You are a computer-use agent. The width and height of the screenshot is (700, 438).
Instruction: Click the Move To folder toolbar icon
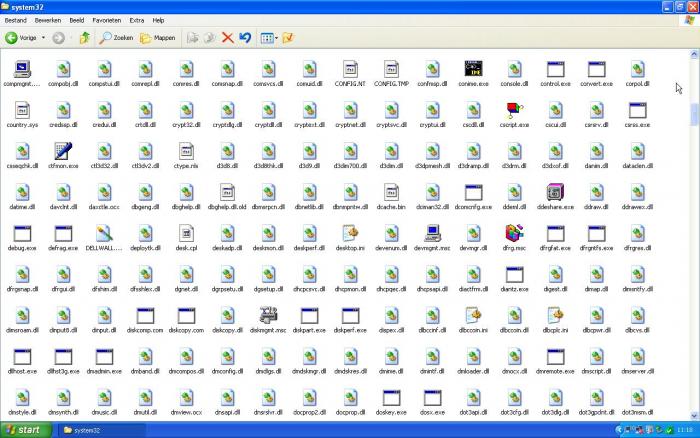coord(192,38)
